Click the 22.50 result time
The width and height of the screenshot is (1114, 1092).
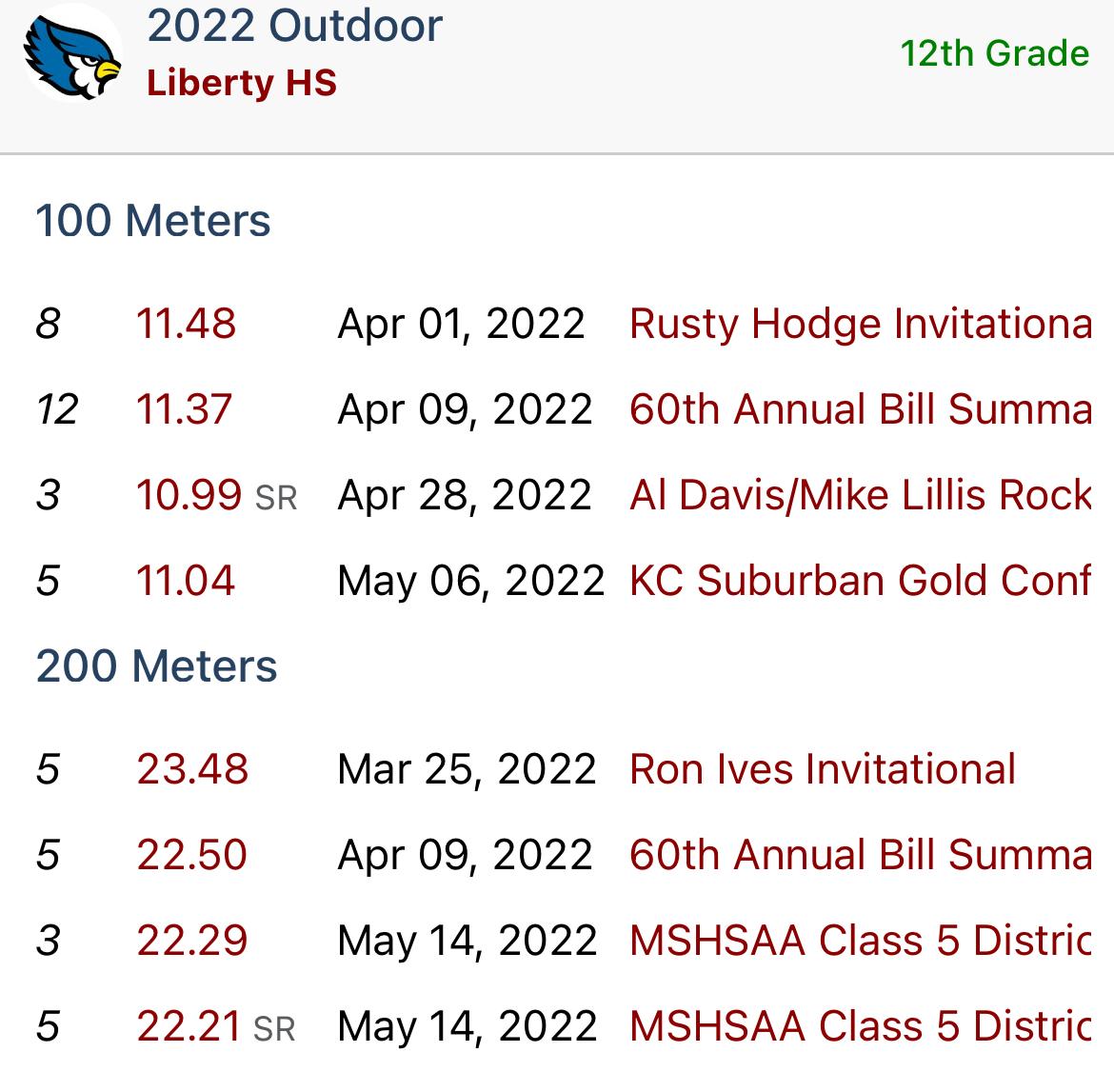(x=191, y=855)
